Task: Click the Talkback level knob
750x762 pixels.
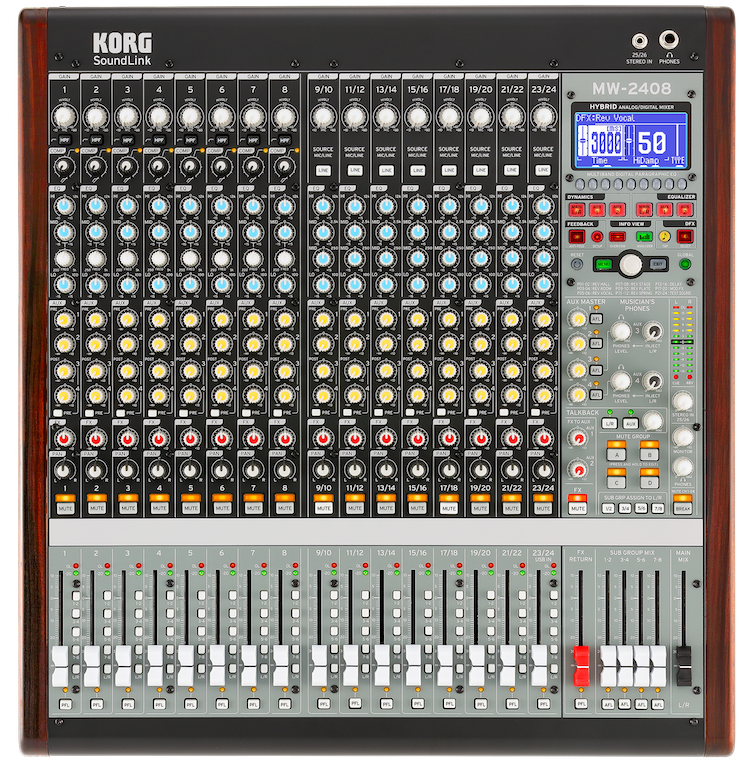Action: (652, 420)
